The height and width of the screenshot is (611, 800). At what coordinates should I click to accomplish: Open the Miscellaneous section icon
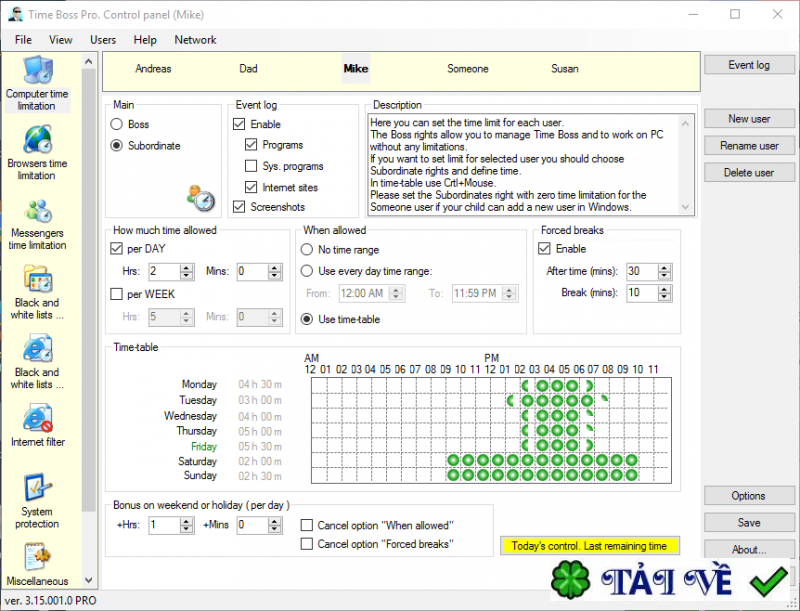point(37,557)
